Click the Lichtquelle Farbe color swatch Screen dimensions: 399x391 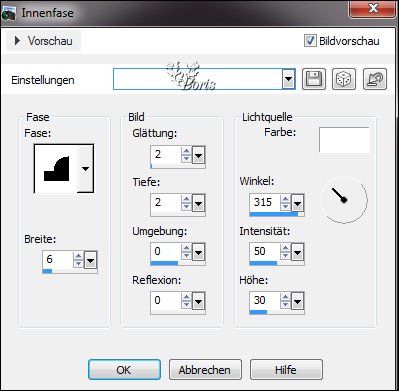[x=344, y=140]
